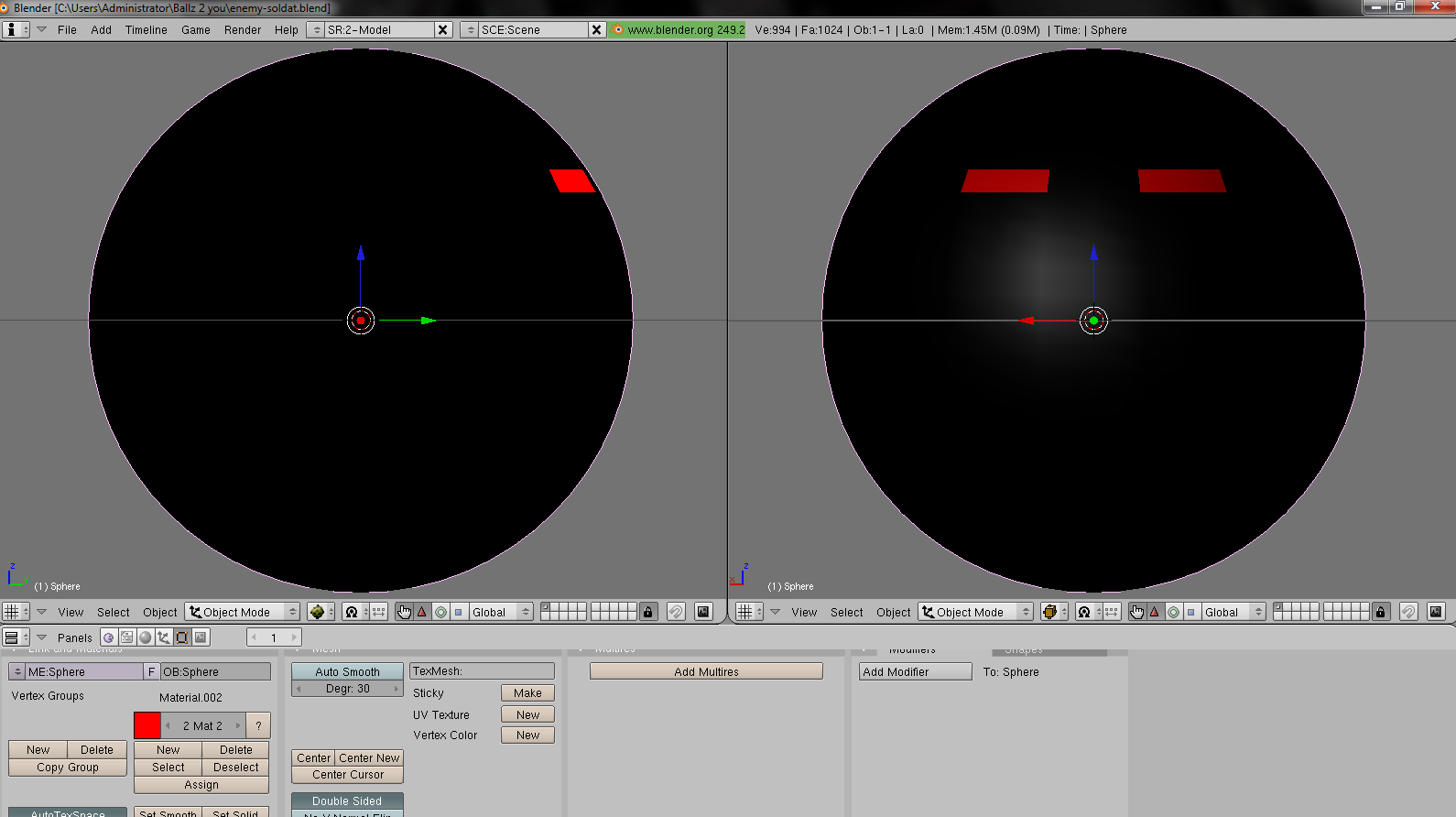
Task: Open right viewport Object Mode dropdown
Action: pyautogui.click(x=976, y=612)
